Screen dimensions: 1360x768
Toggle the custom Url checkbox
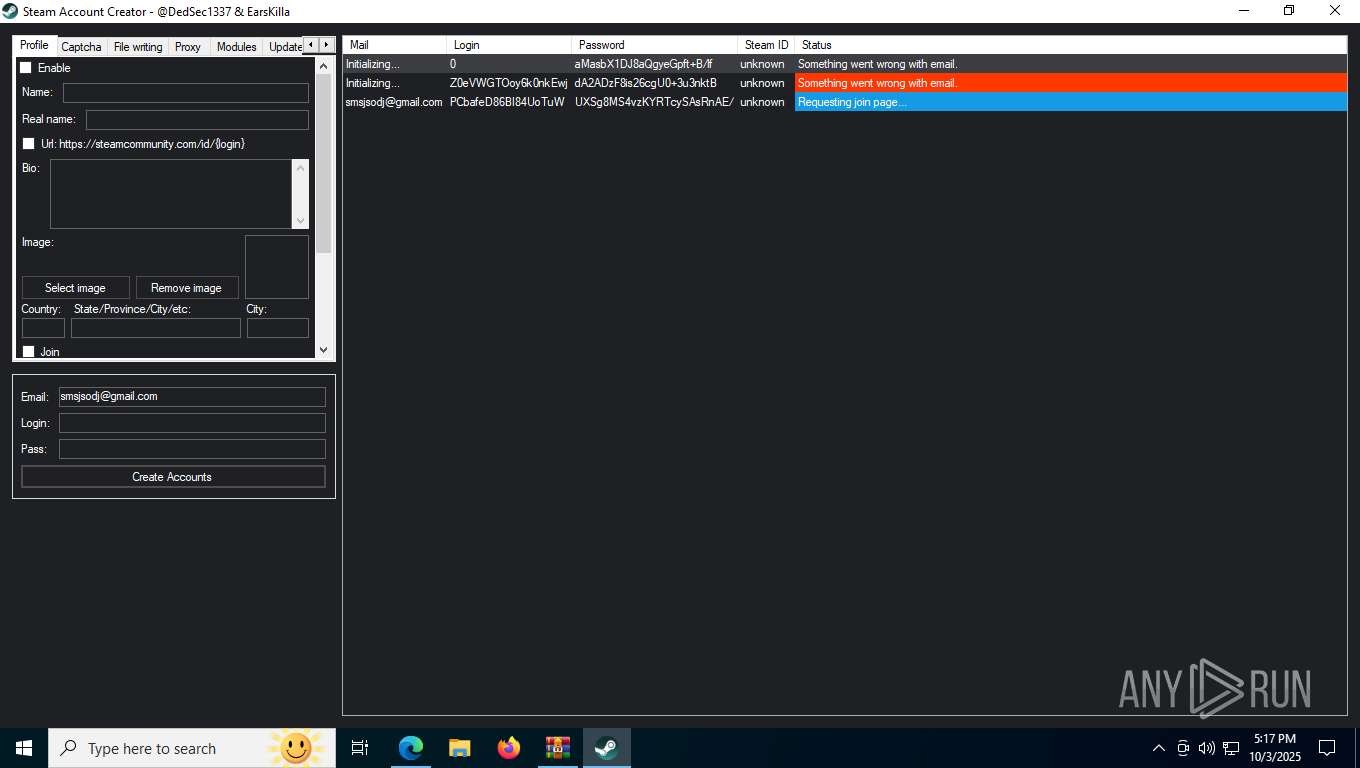point(28,144)
